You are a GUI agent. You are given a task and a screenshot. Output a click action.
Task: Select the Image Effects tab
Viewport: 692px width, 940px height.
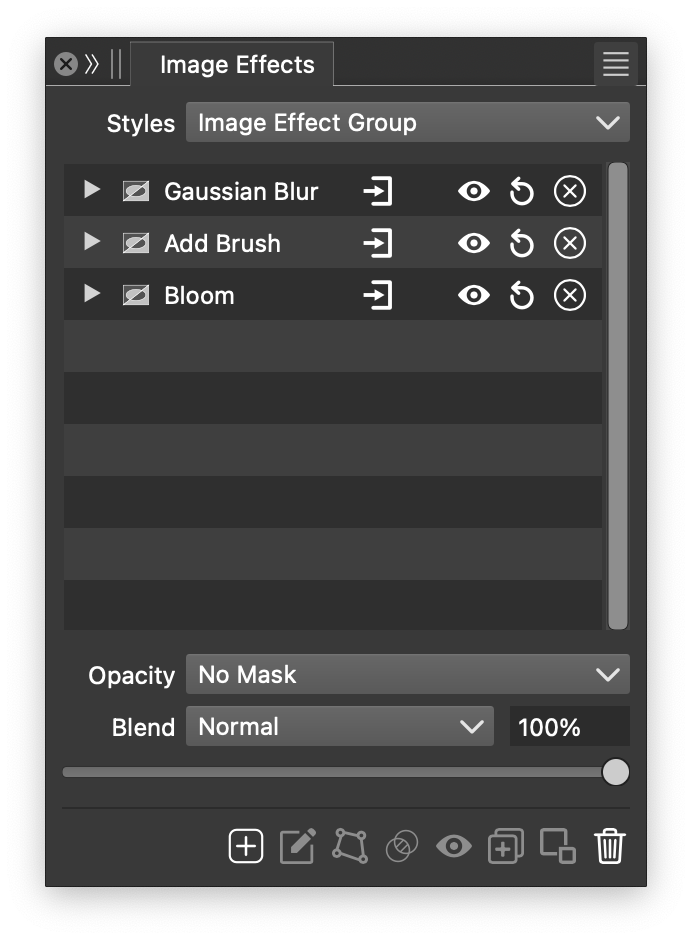coord(236,65)
